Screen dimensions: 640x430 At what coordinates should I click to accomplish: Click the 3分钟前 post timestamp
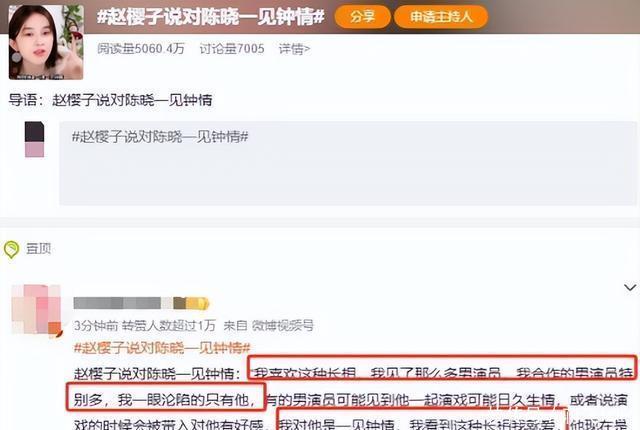coord(96,326)
